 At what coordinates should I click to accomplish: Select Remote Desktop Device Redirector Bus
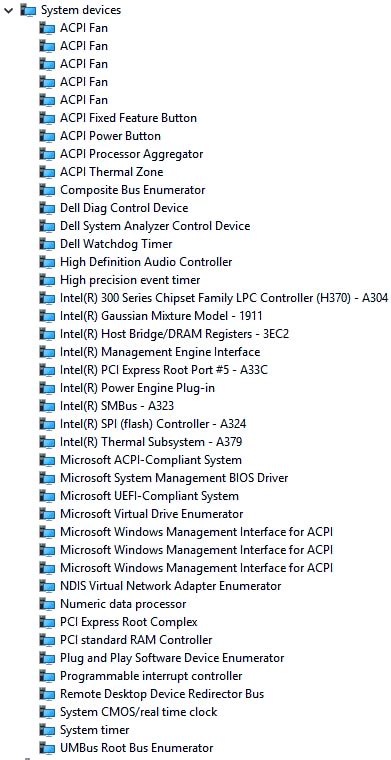(162, 694)
